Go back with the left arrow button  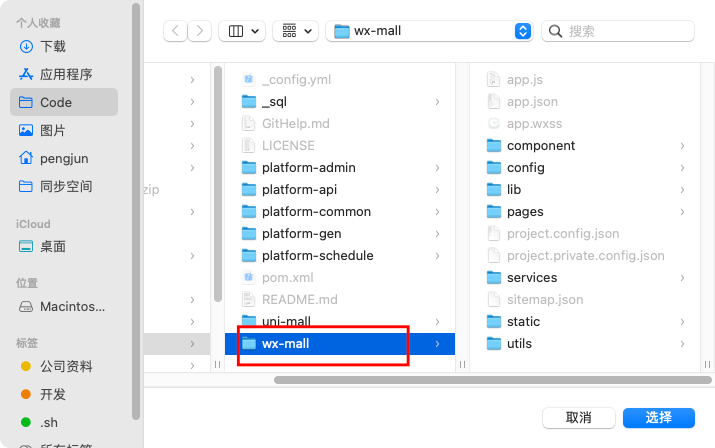pos(175,31)
